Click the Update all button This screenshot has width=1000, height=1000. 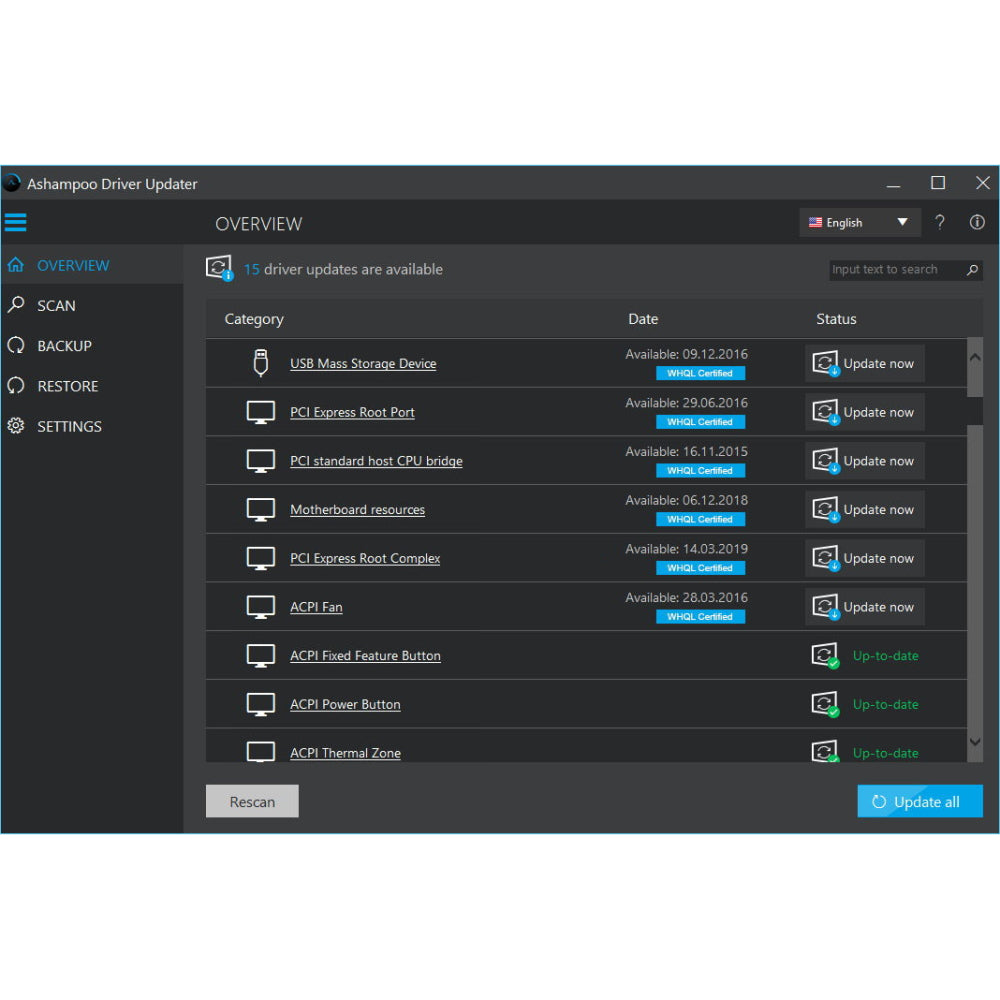919,801
